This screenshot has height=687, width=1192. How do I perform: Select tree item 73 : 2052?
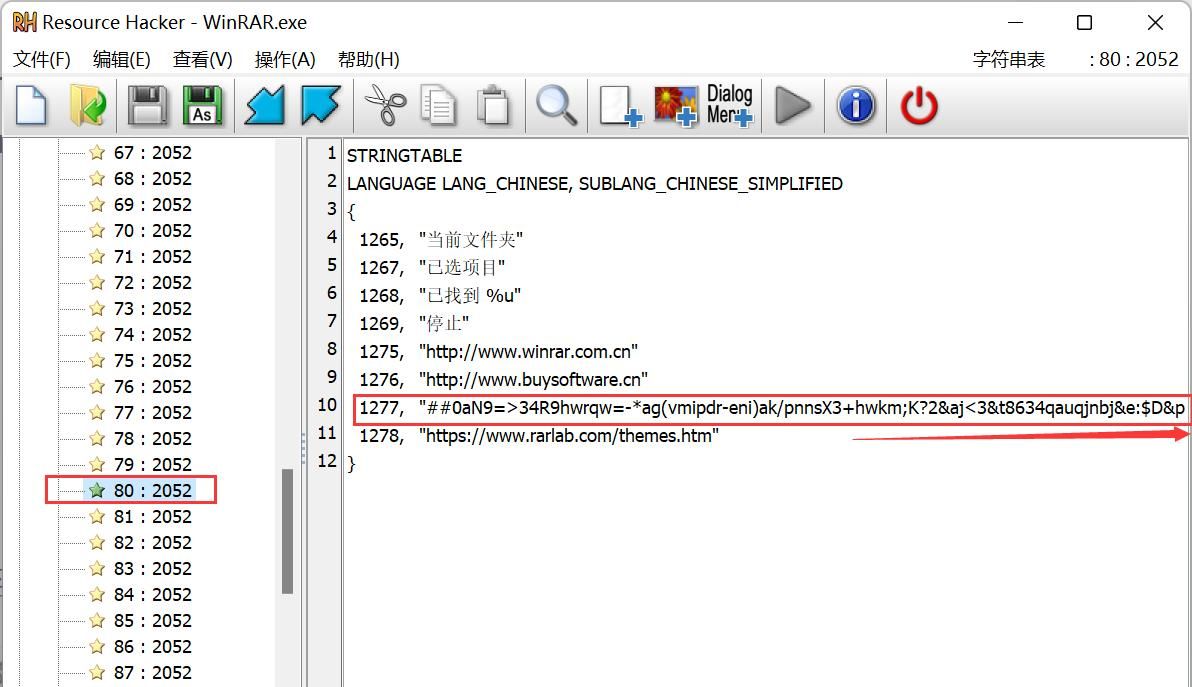152,309
